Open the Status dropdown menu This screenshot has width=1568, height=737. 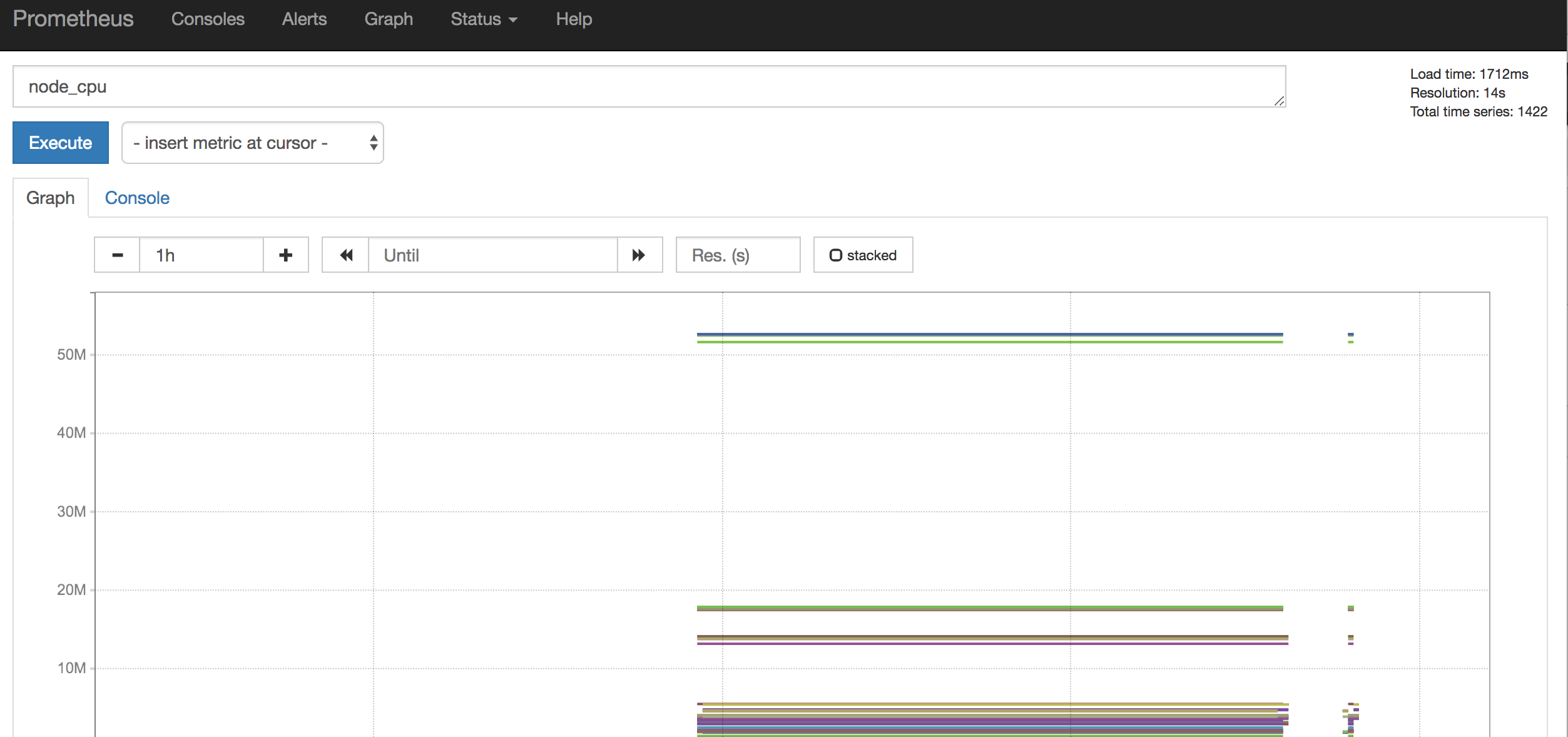coord(484,19)
